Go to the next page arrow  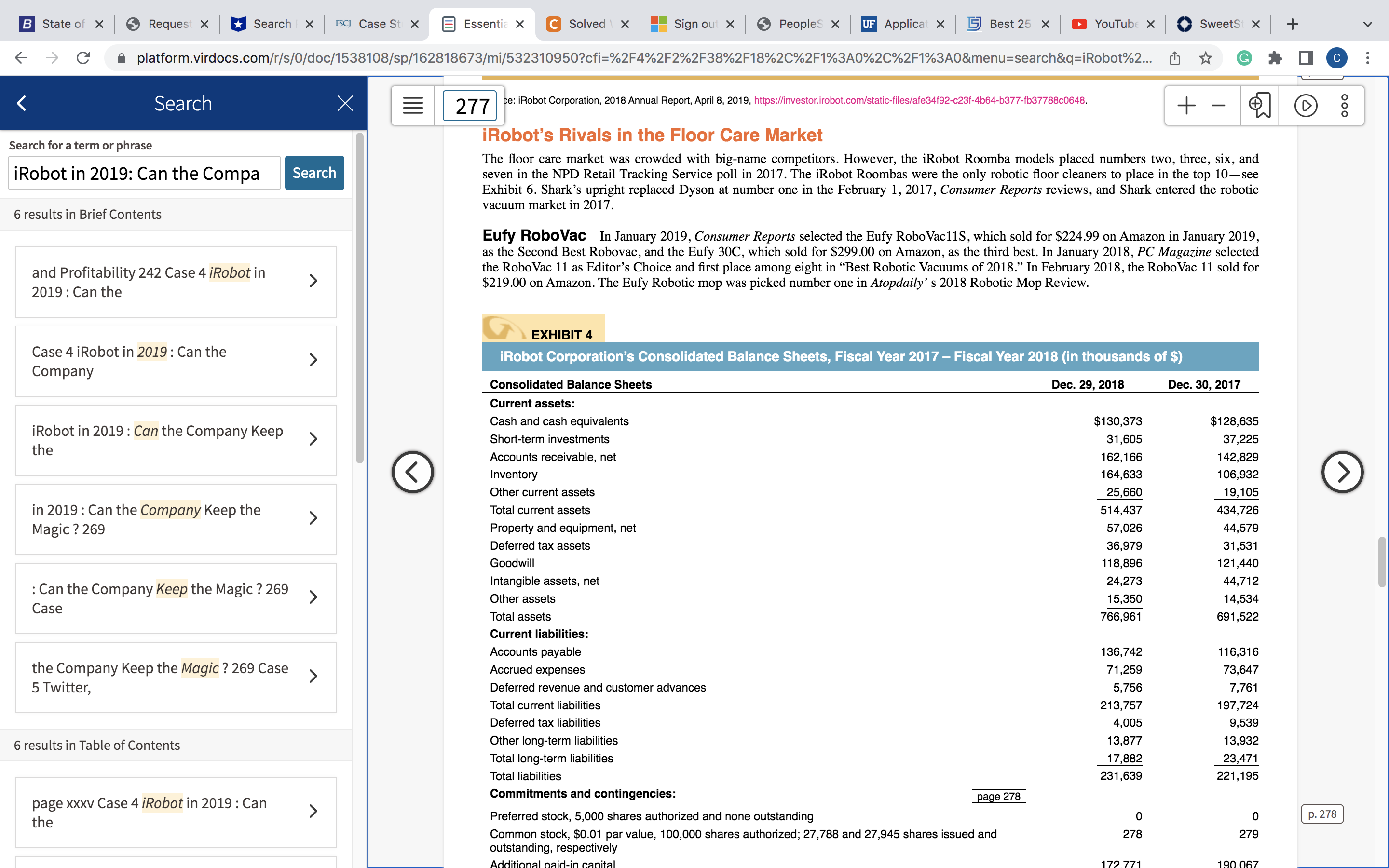[x=1342, y=472]
